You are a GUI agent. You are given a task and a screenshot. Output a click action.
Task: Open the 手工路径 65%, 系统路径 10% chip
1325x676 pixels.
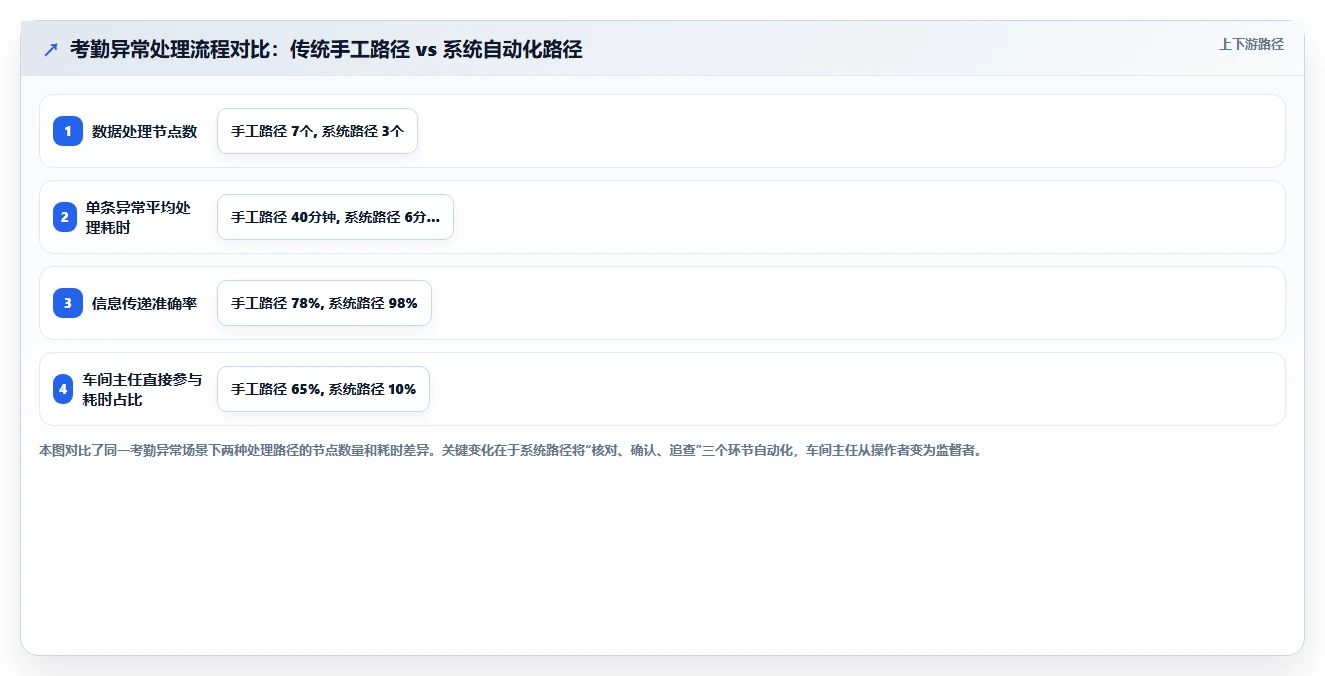tap(323, 389)
